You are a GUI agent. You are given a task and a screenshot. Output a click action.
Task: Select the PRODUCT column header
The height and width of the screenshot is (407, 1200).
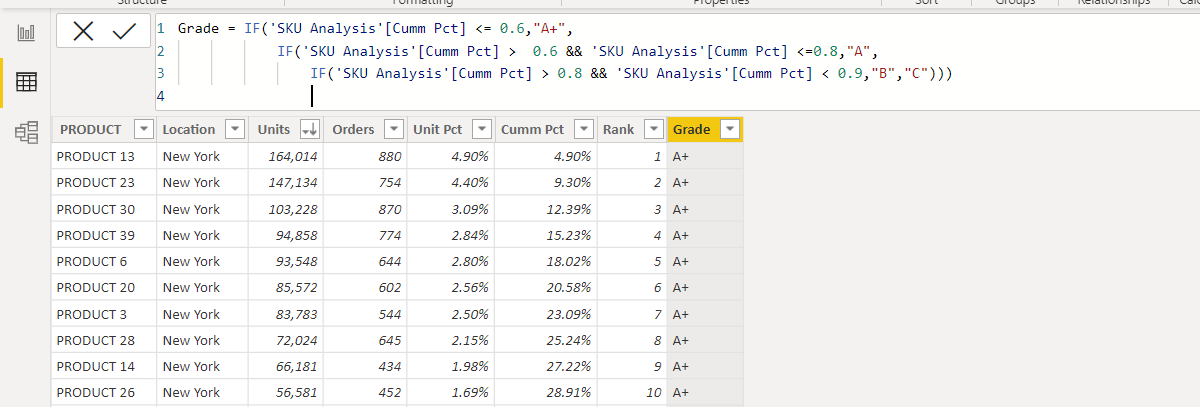pyautogui.click(x=103, y=129)
